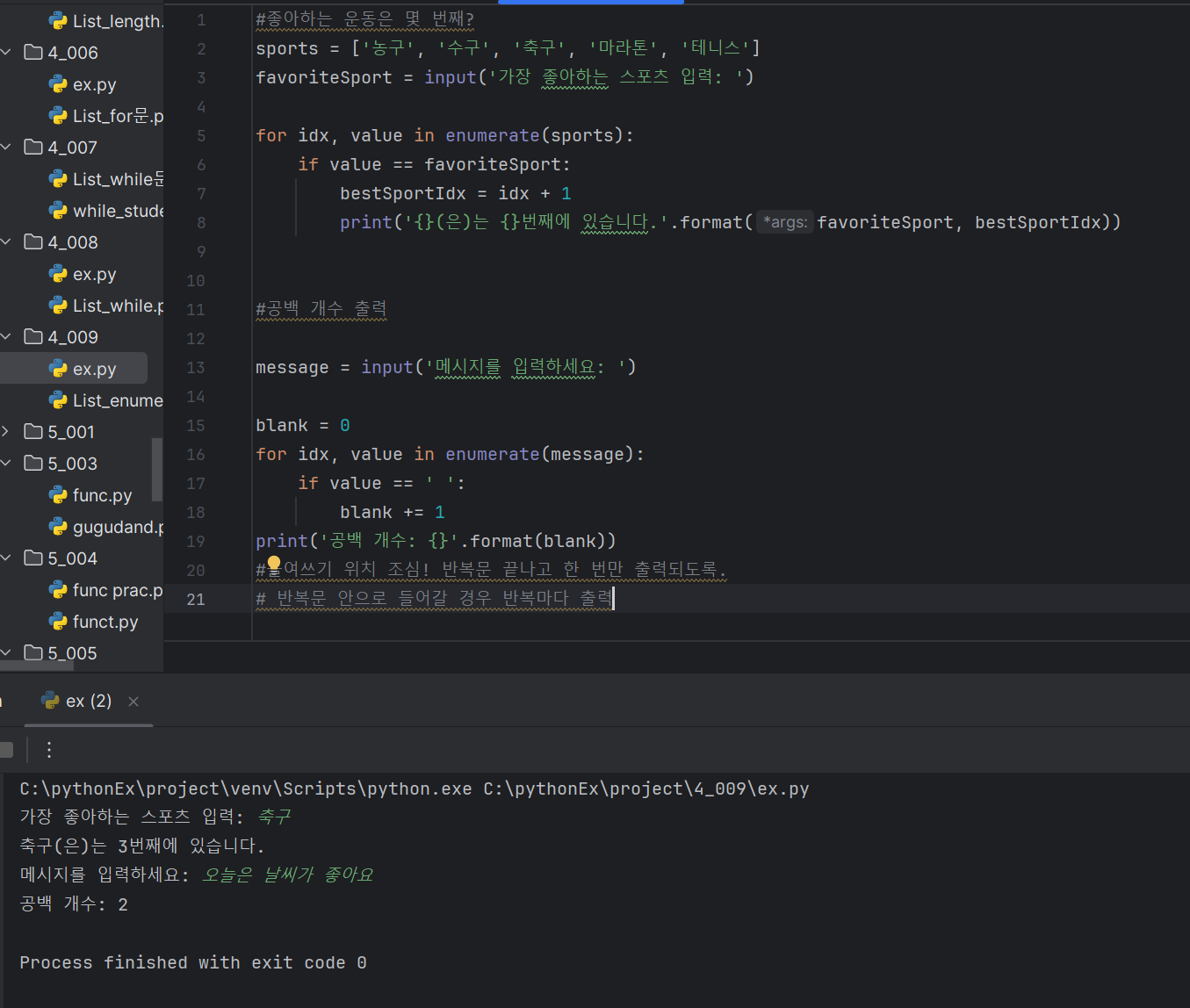Image resolution: width=1190 pixels, height=1008 pixels.
Task: Click the 4_007 folder icon
Action: [33, 147]
